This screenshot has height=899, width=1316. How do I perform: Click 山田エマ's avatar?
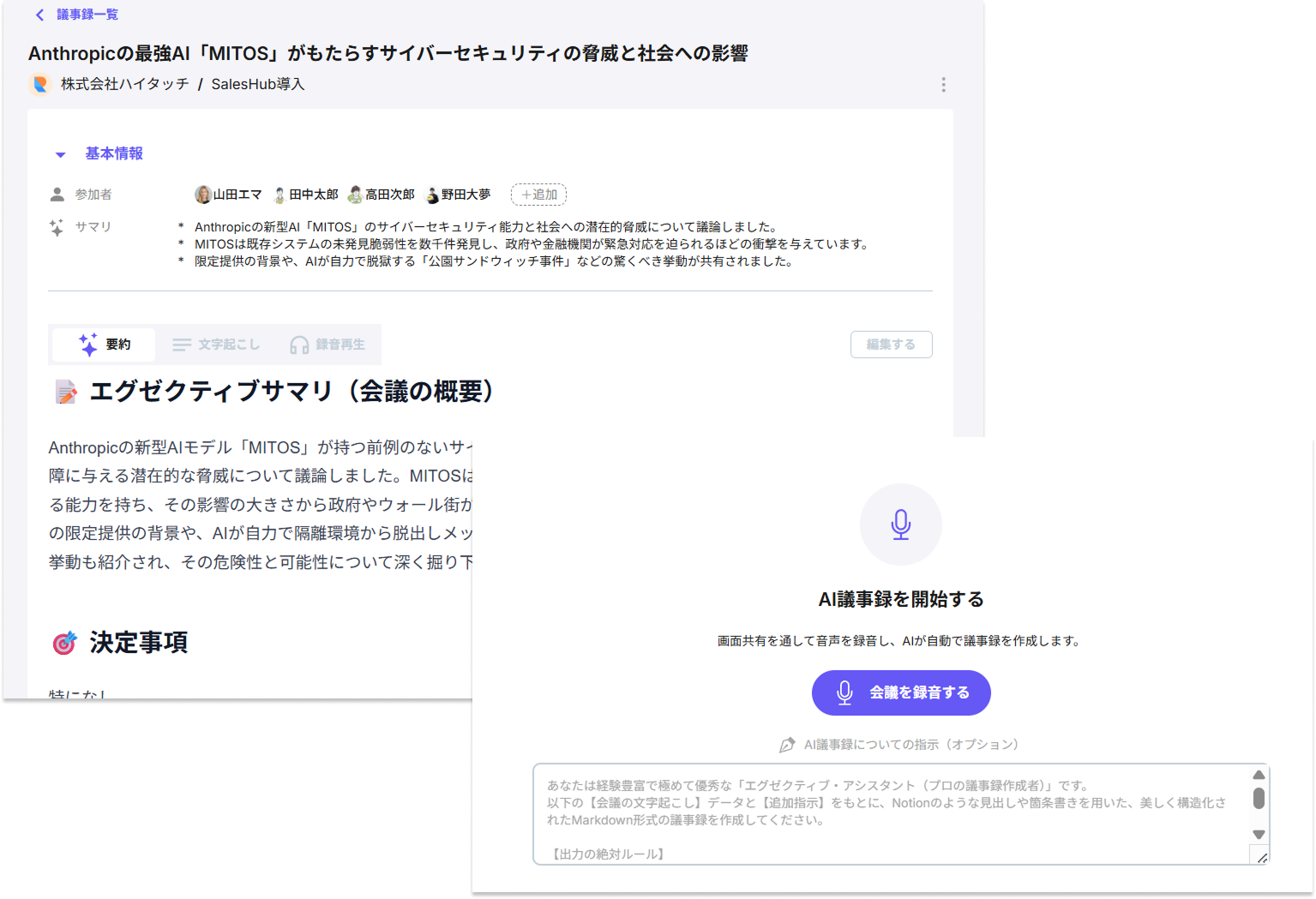pyautogui.click(x=203, y=194)
